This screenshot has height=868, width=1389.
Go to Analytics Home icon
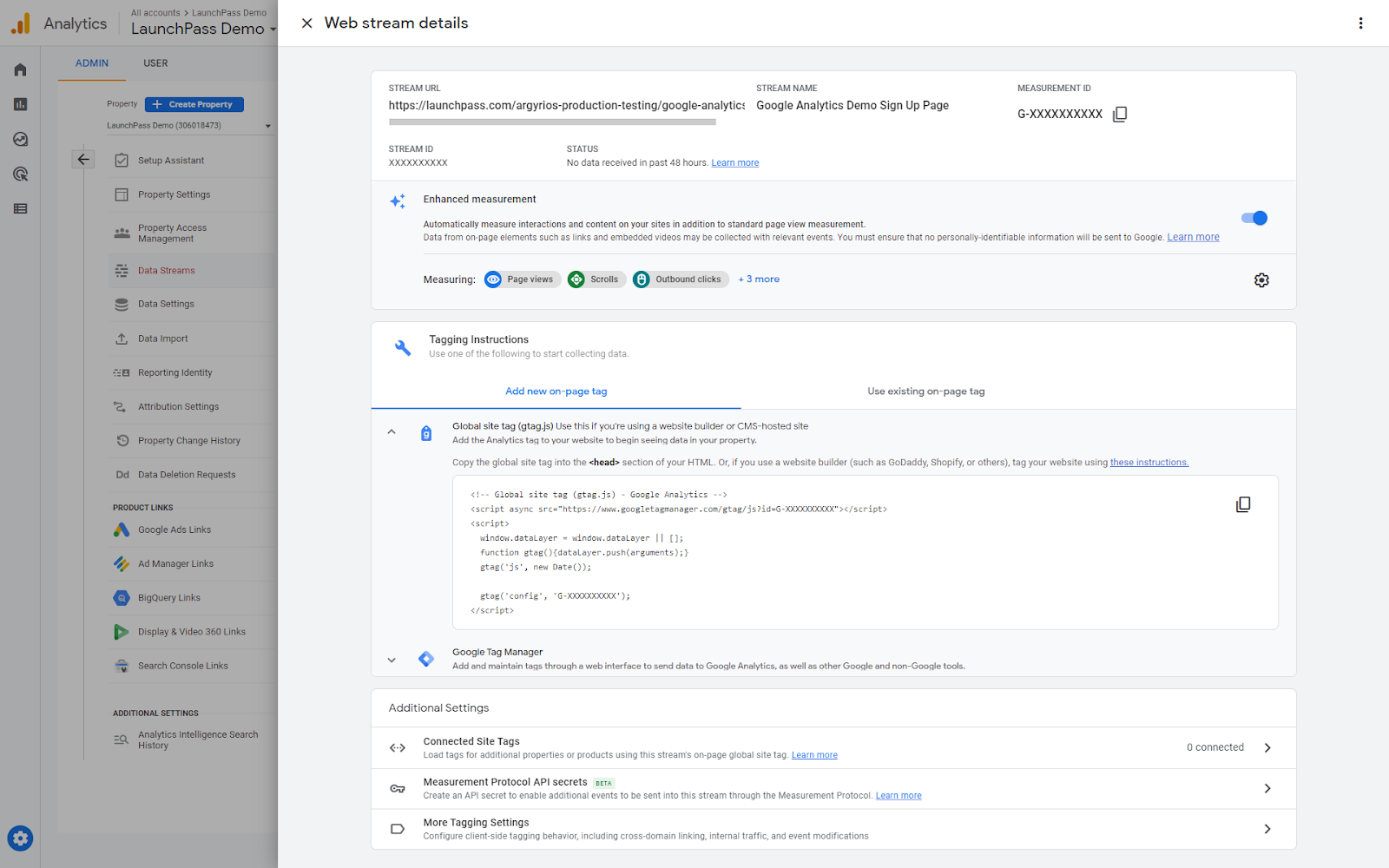coord(20,69)
